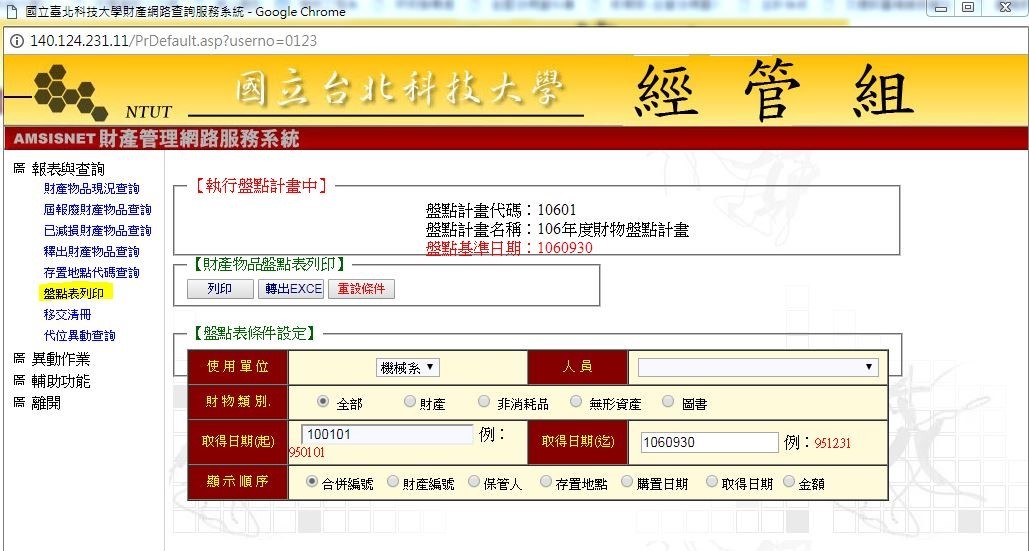
Task: Expand the 異動作業 menu section
Action: tap(60, 359)
